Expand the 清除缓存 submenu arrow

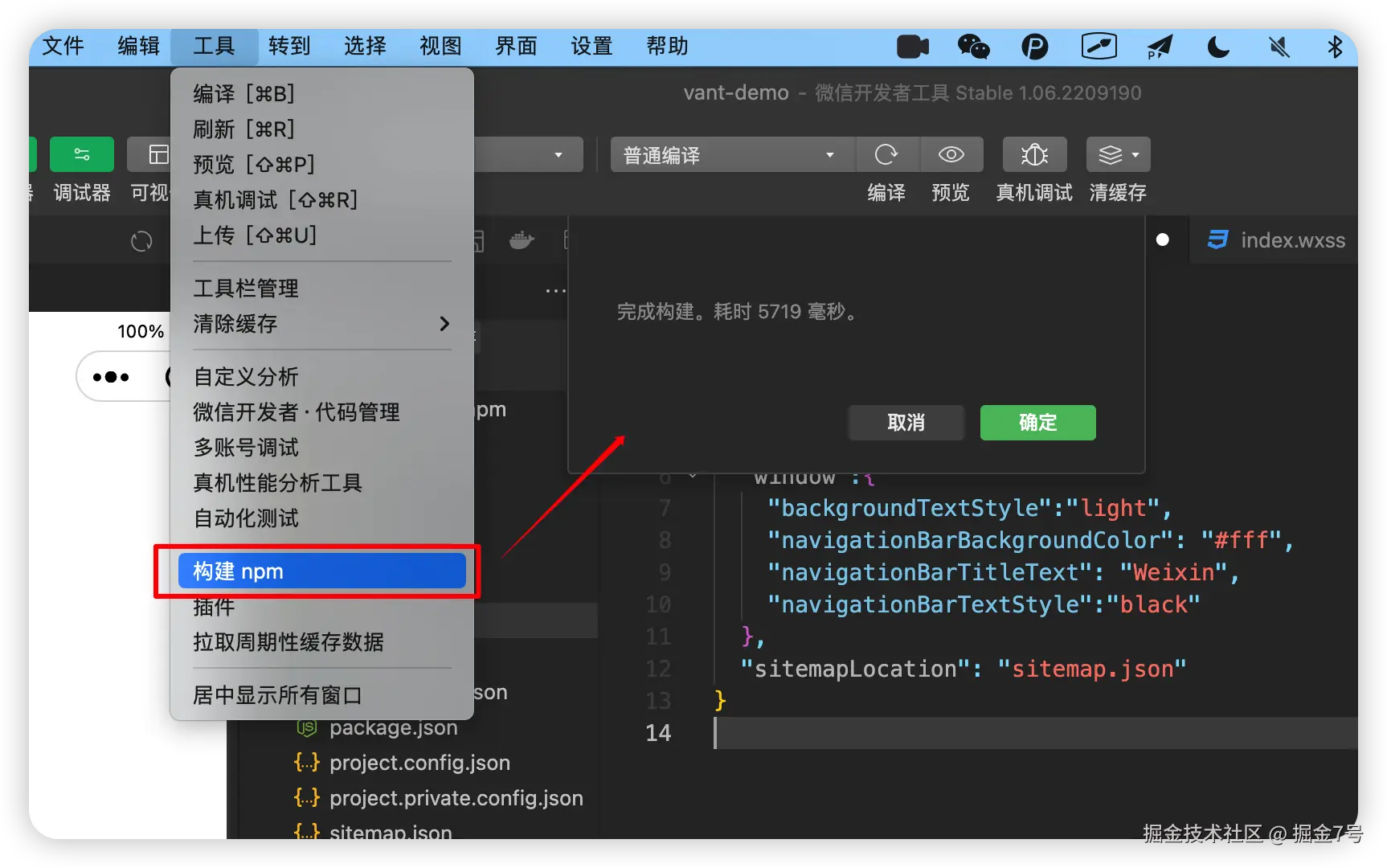coord(444,324)
